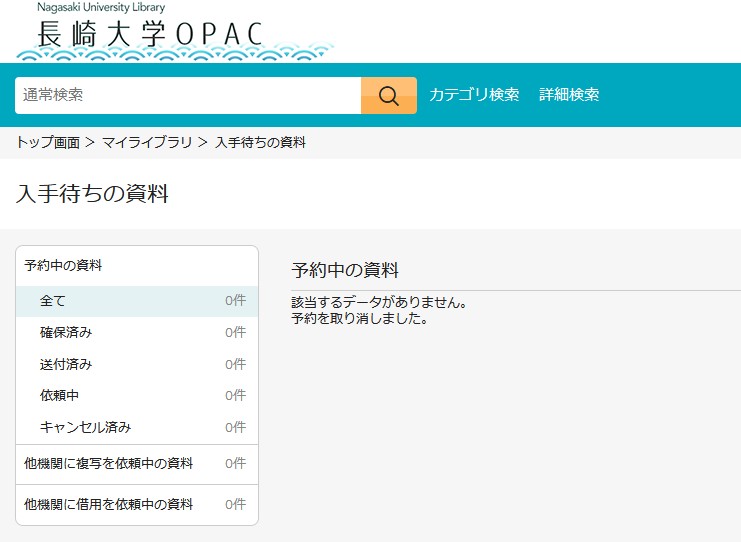Go to トップ画面 via the breadcrumb
This screenshot has height=542, width=741.
48,143
